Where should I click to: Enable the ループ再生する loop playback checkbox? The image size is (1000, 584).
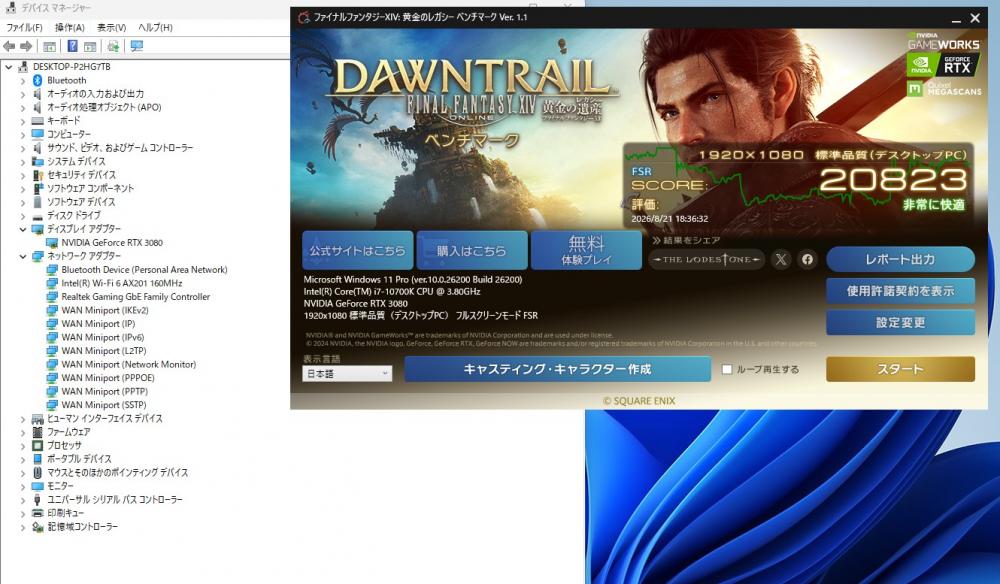pos(726,369)
